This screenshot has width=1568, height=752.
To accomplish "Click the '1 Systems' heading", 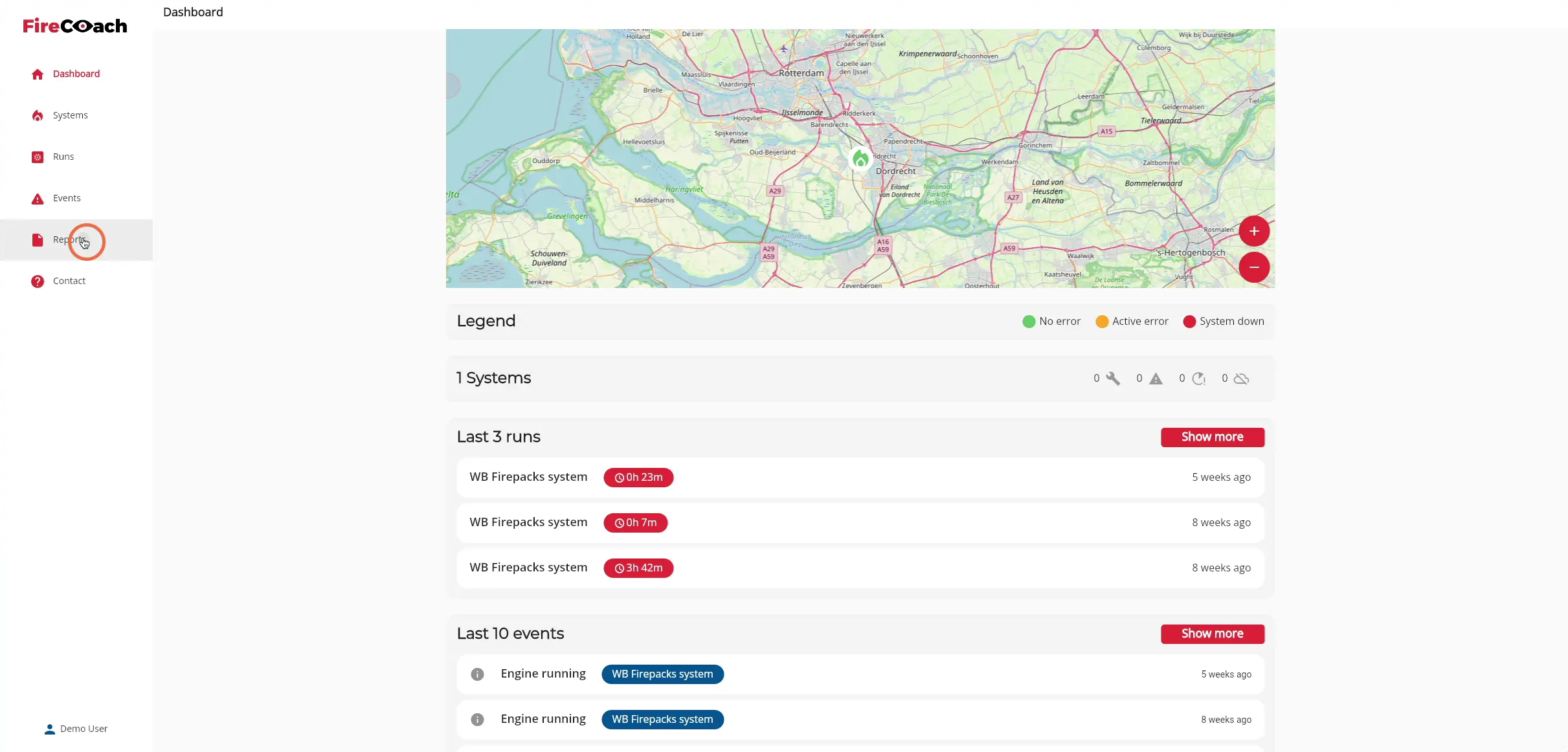I will tap(493, 378).
